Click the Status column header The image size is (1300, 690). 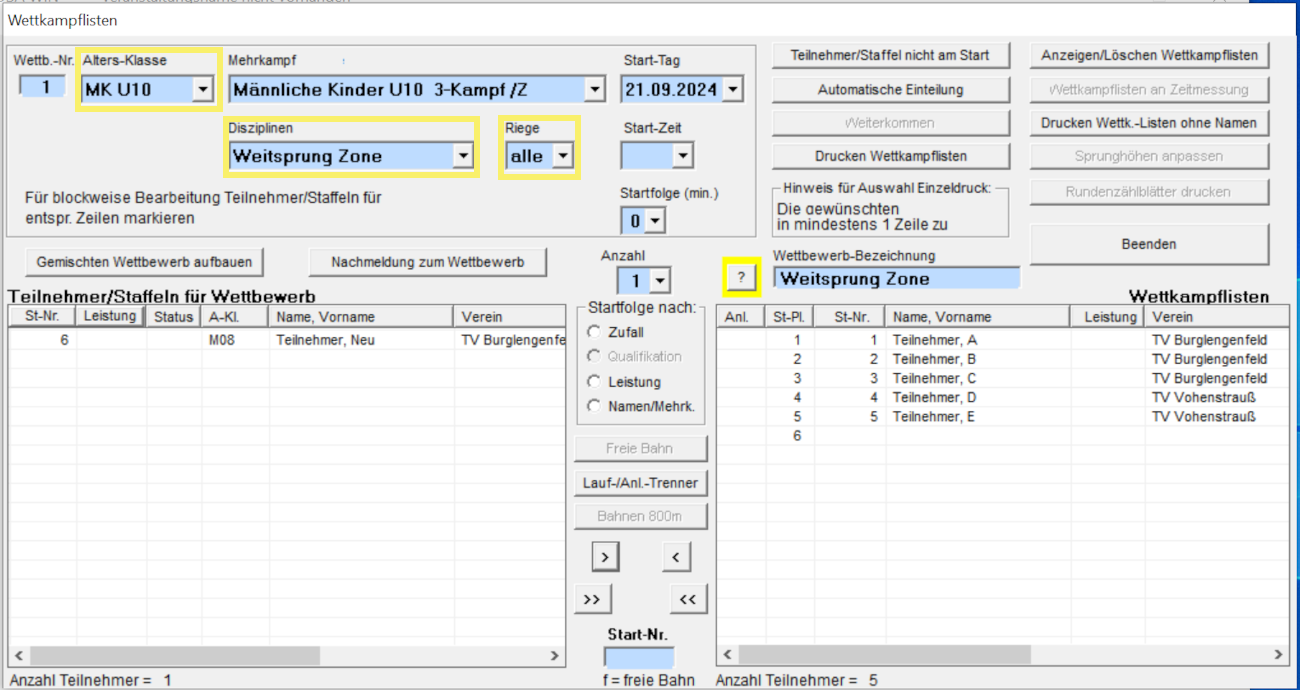point(173,317)
